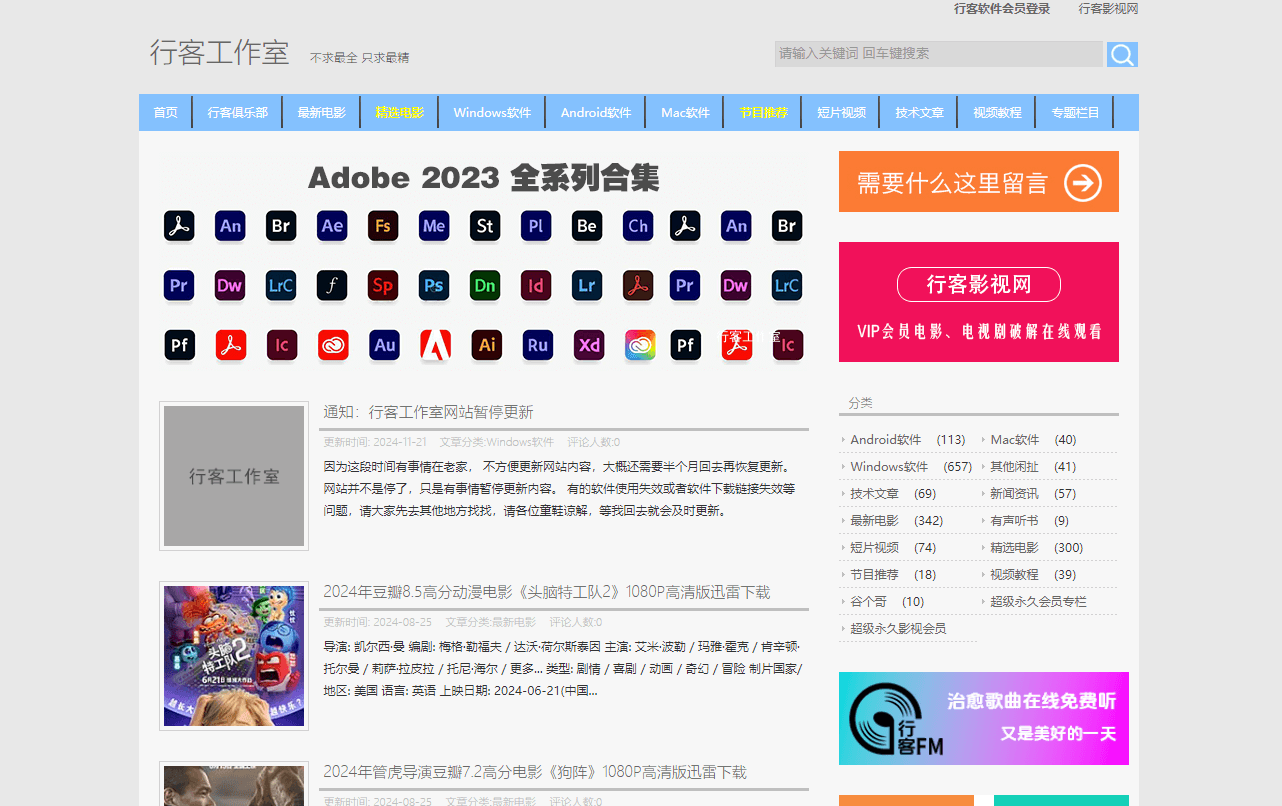Click the 头脑特工队2 movie poster thumbnail
This screenshot has height=806, width=1282.
(x=234, y=656)
